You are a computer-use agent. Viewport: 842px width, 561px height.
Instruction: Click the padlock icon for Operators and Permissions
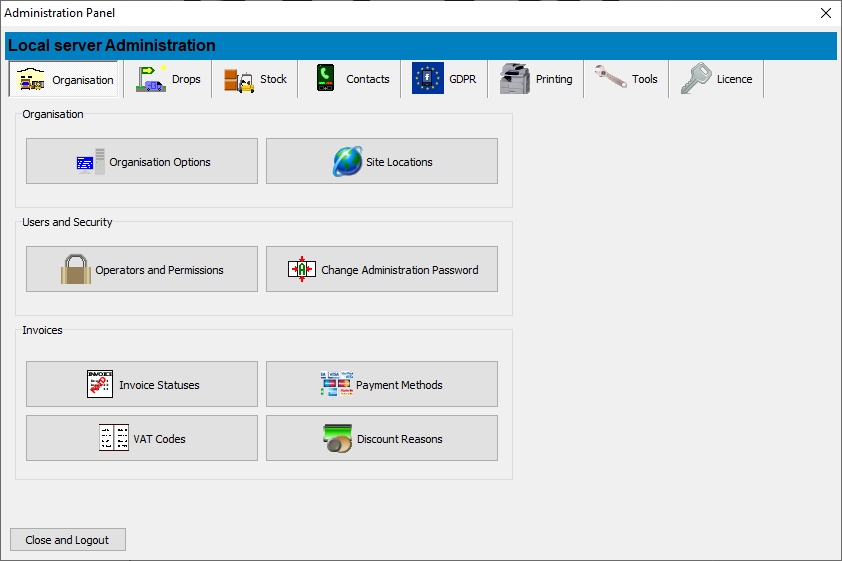[x=76, y=269]
